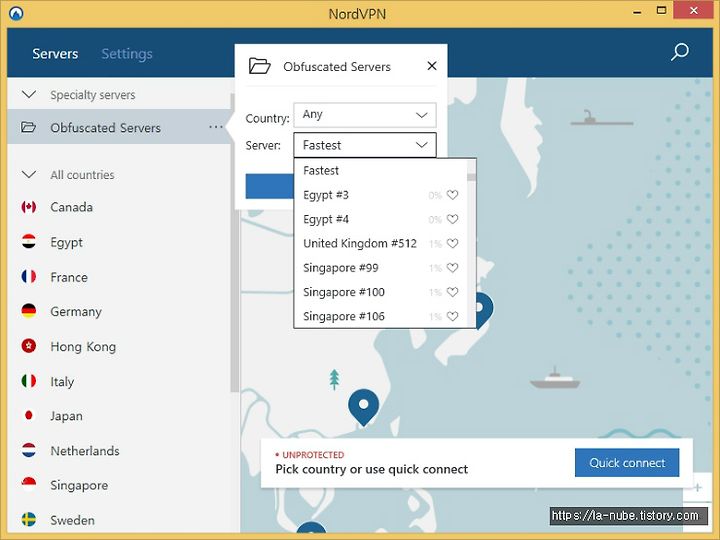Select Hong Kong in the country list

(119, 346)
